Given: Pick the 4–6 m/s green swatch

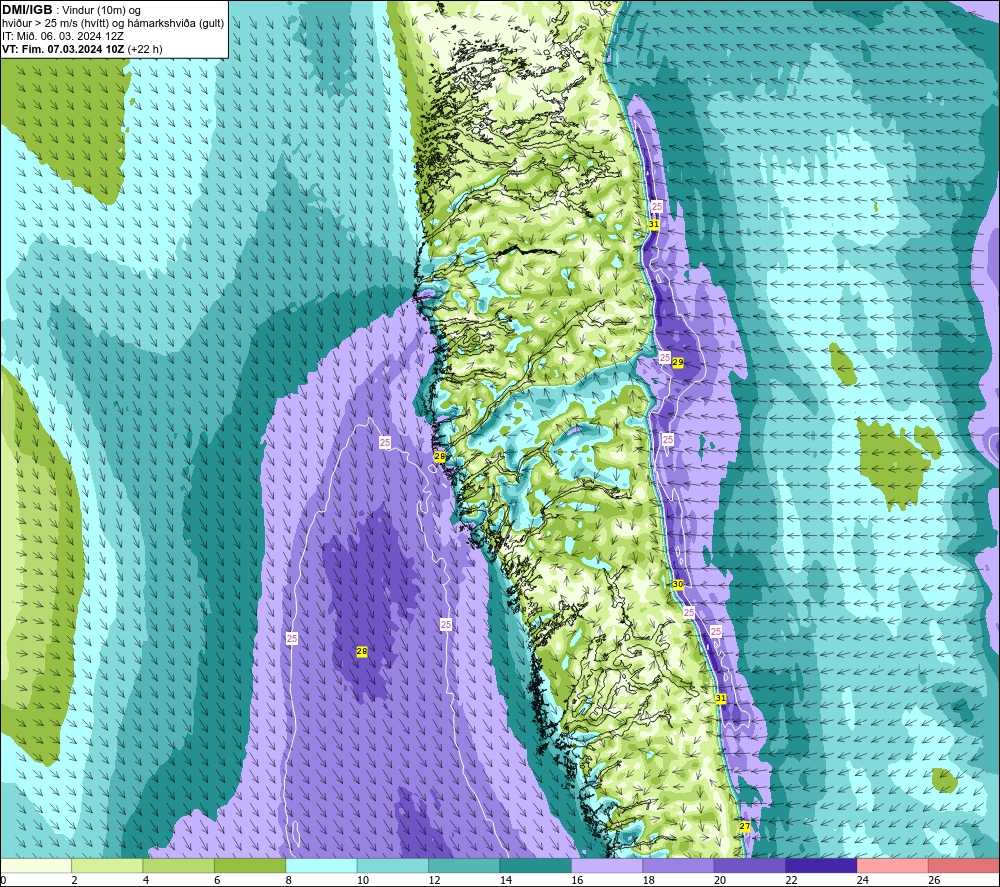Looking at the screenshot, I should 179,865.
